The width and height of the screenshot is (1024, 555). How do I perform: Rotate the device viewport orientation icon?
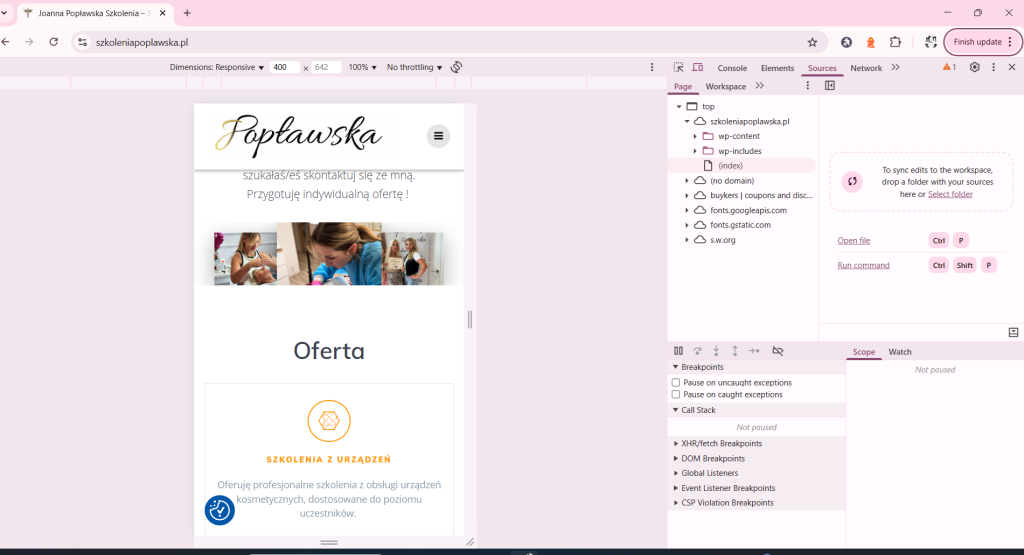[x=456, y=67]
